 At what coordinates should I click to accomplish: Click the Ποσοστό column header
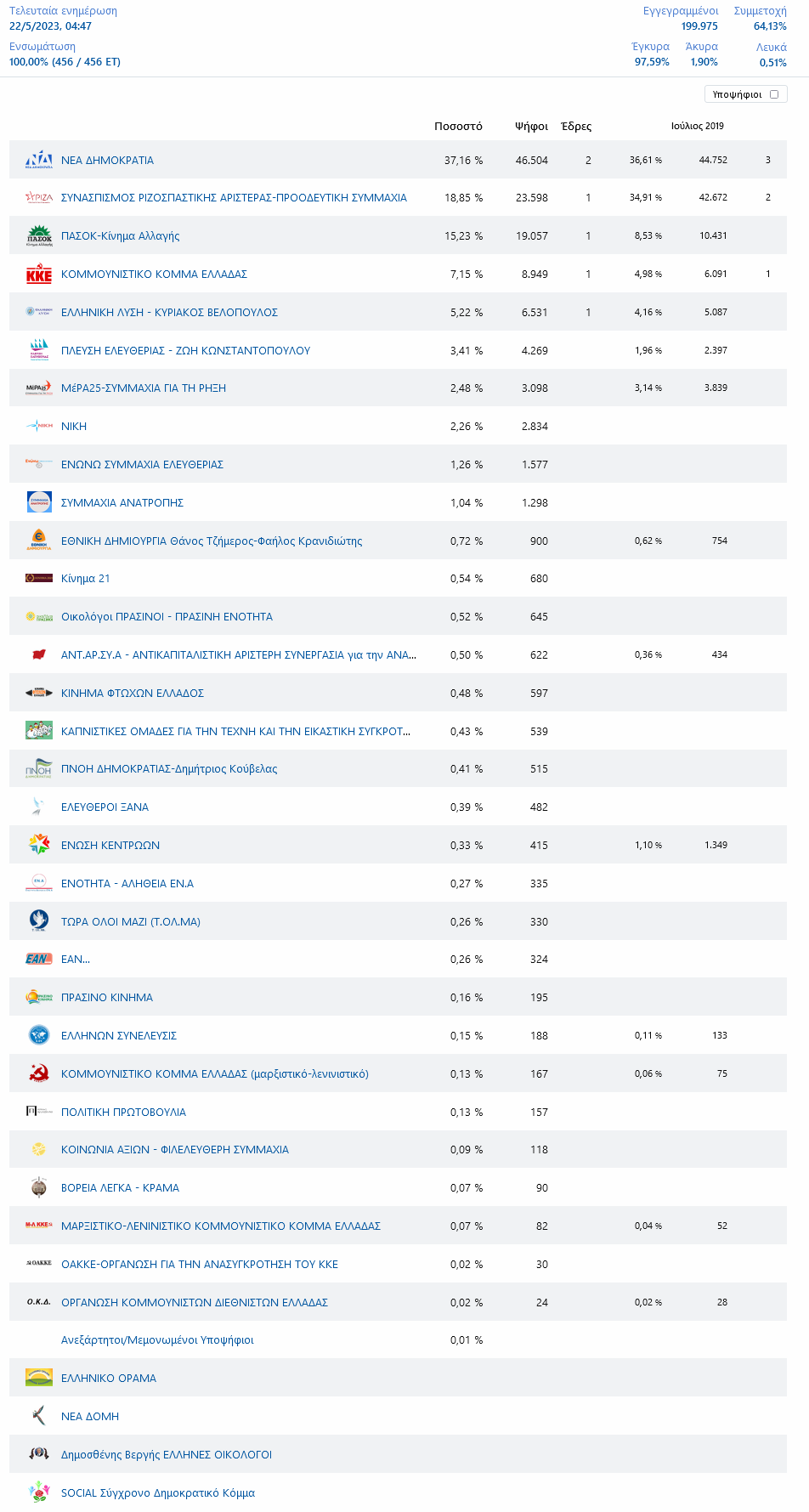pos(458,127)
